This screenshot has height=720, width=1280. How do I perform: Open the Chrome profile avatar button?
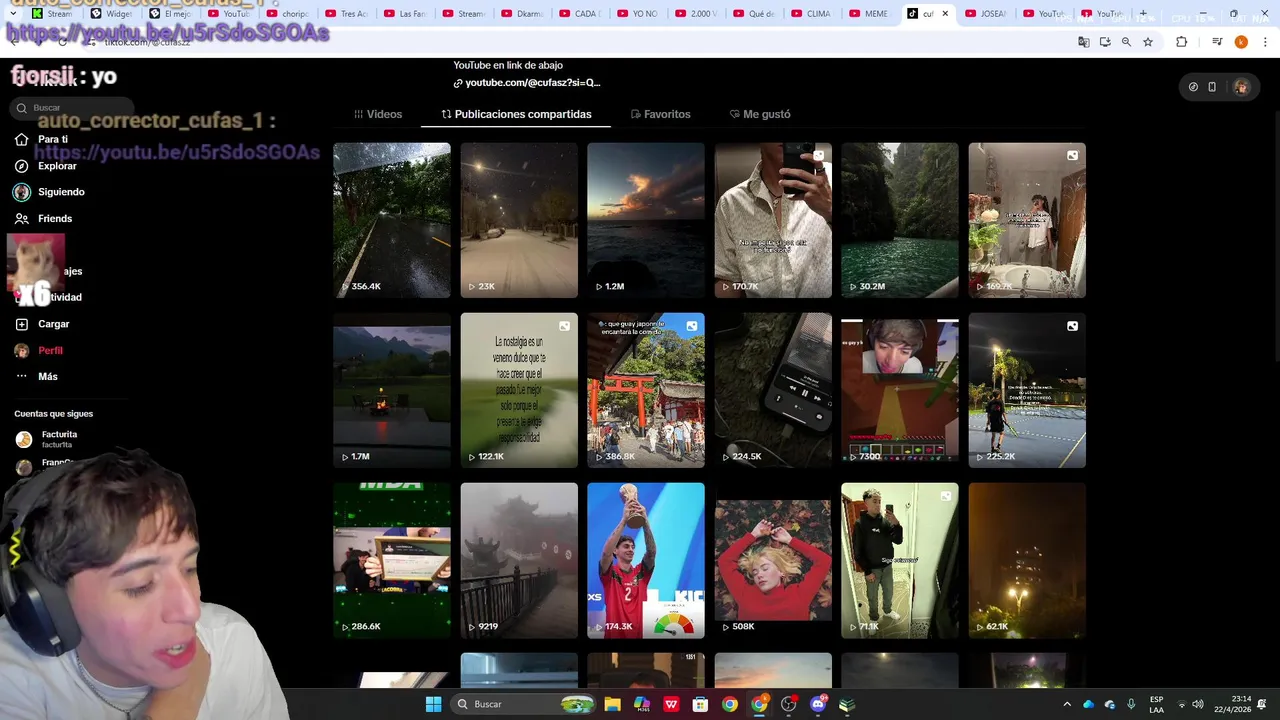(1241, 42)
